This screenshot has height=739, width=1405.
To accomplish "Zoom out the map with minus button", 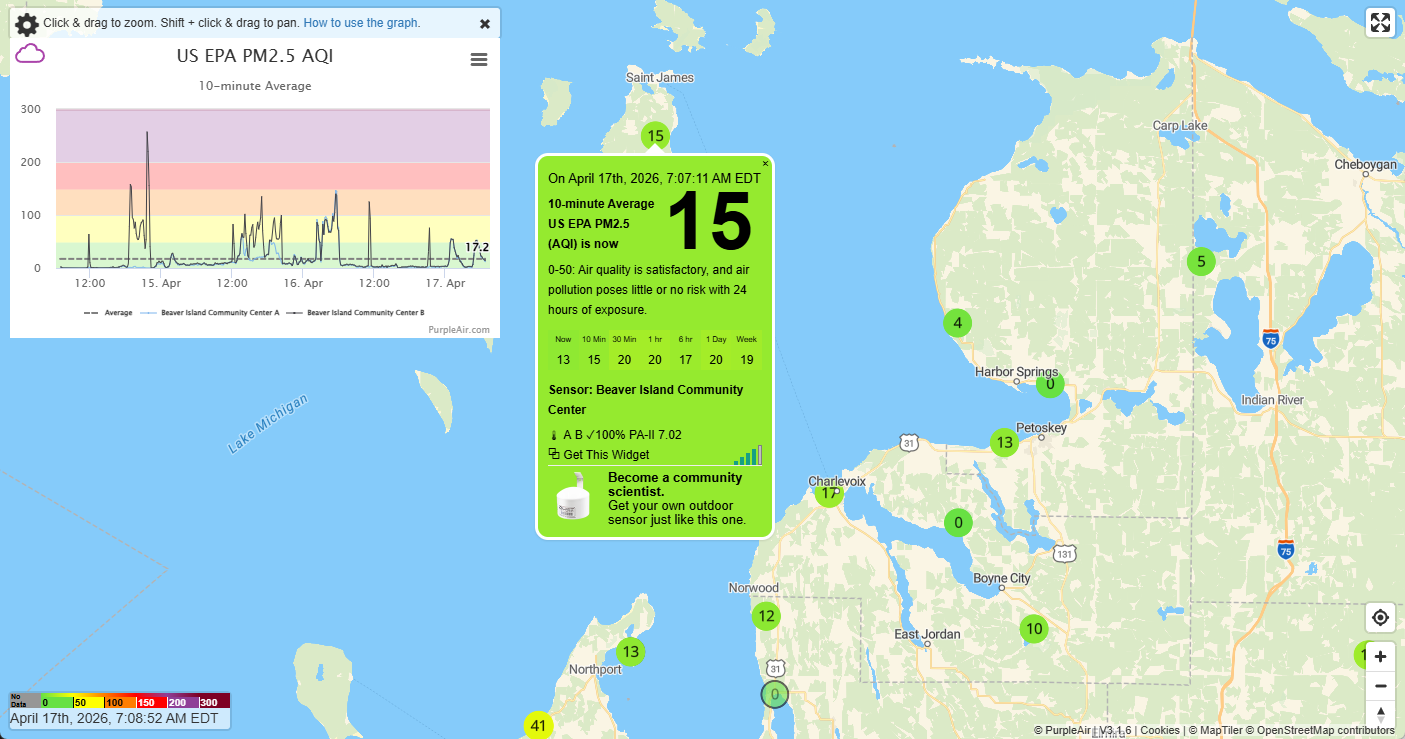I will [1380, 686].
